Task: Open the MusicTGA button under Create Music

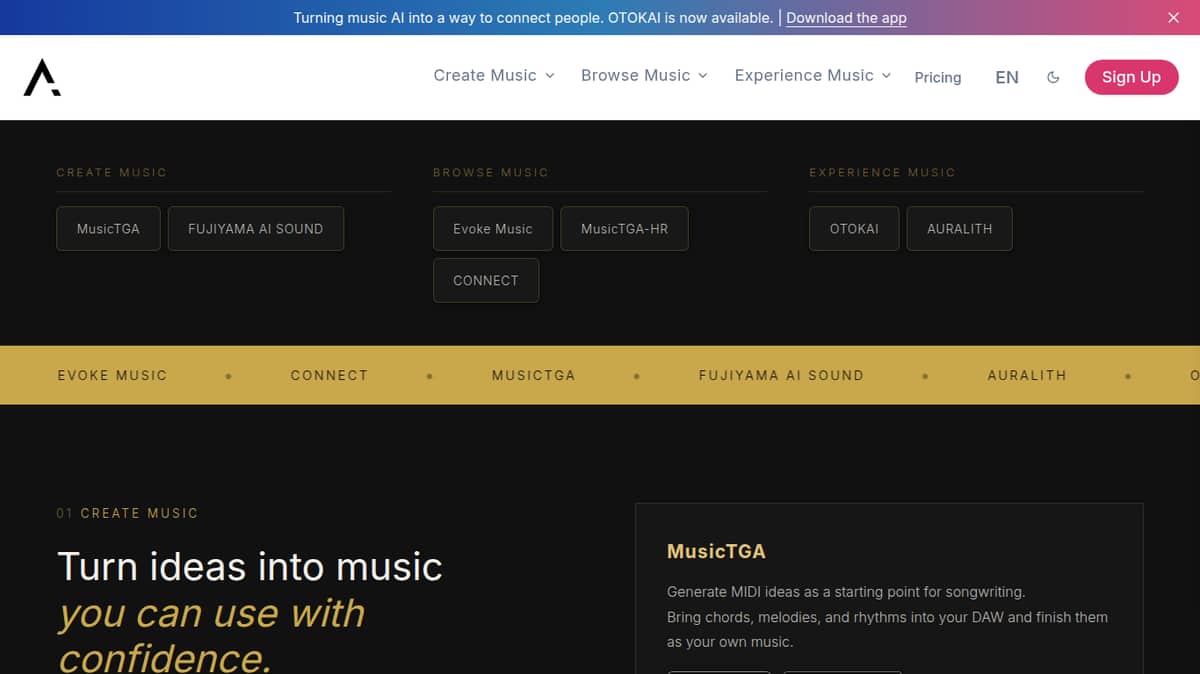Action: 108,229
